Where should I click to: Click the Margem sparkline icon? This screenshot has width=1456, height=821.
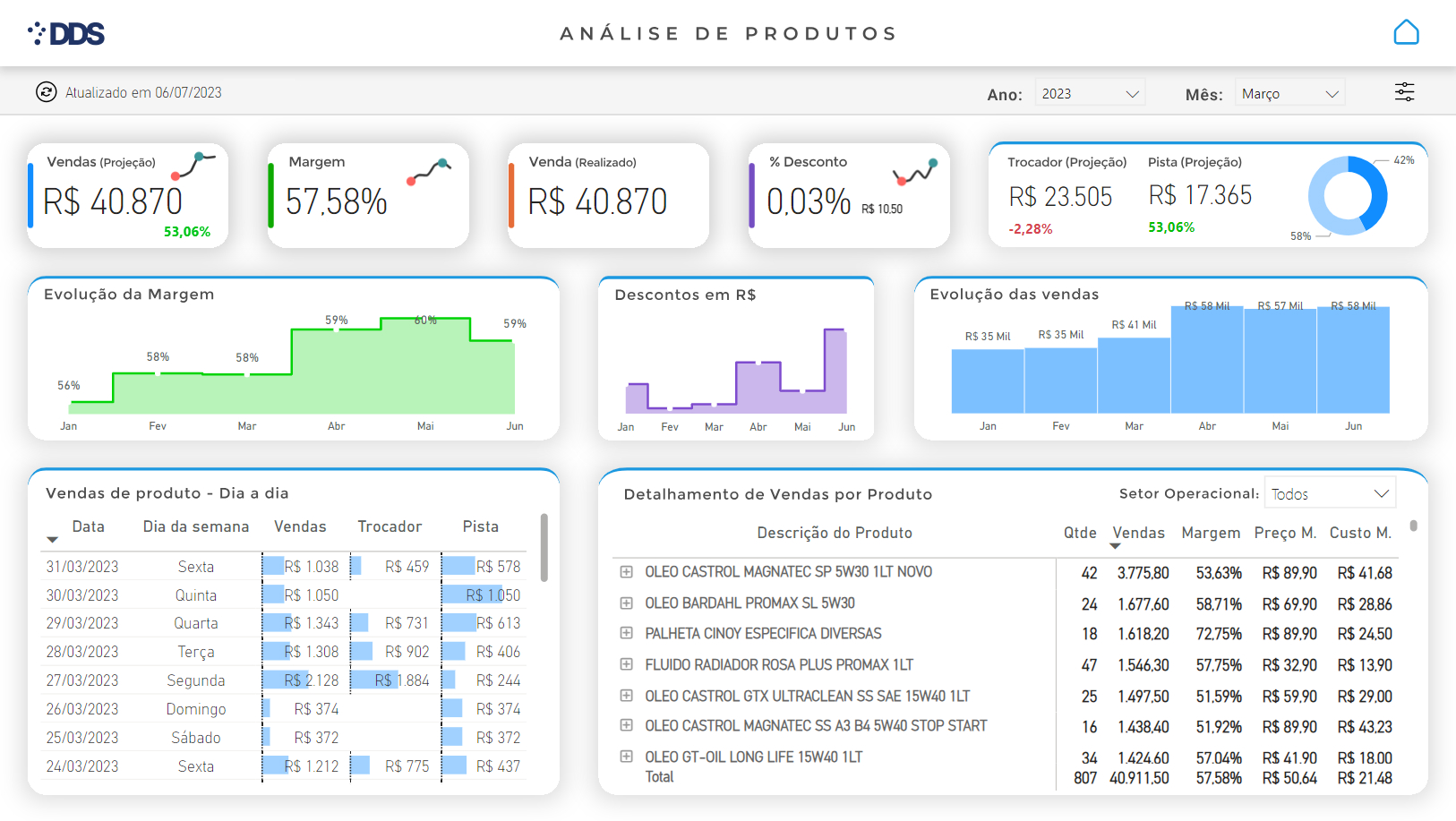coord(429,171)
